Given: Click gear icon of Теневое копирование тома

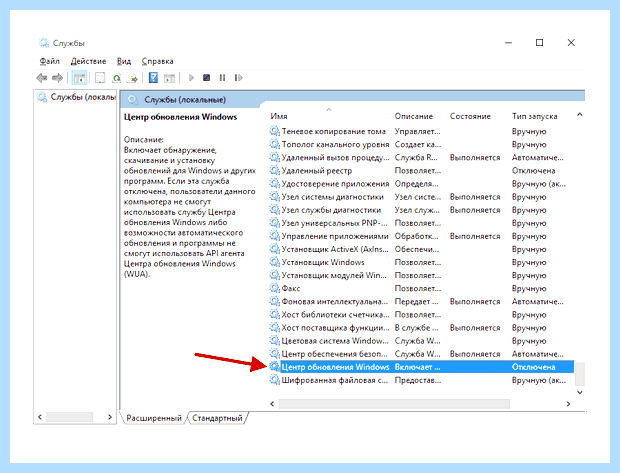Looking at the screenshot, I should [x=274, y=131].
